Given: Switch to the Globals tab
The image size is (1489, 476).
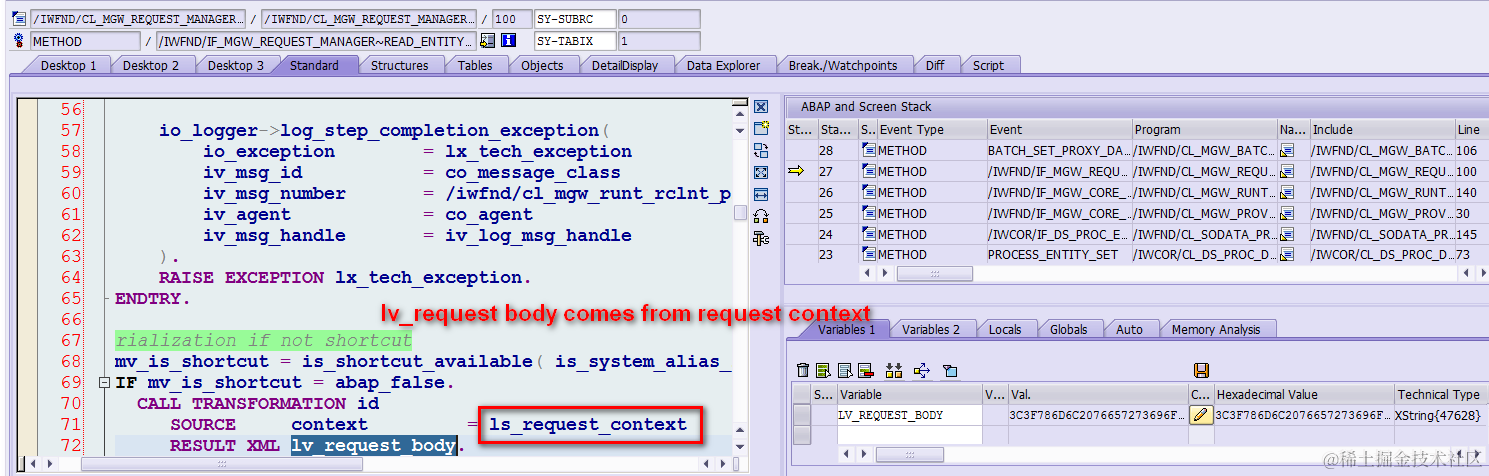Looking at the screenshot, I should click(1069, 329).
